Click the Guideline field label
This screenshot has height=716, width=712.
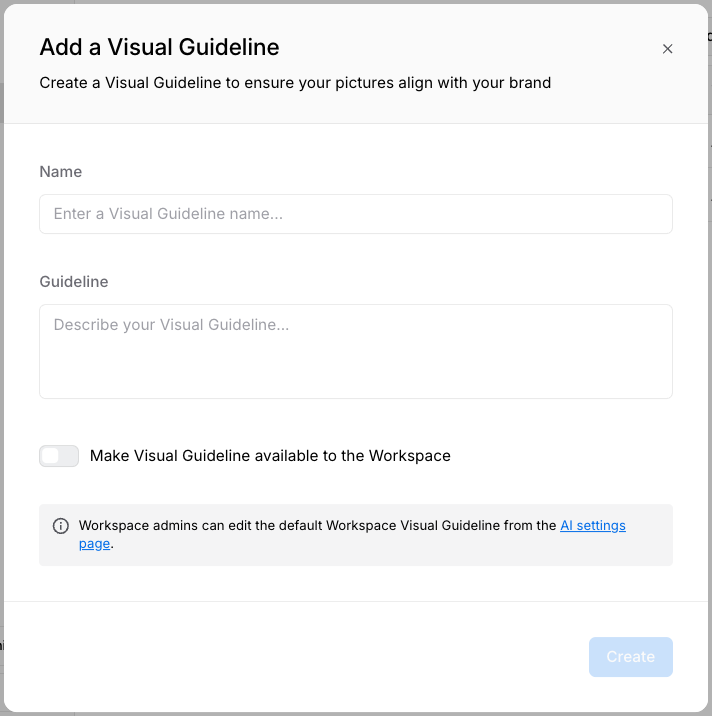coord(74,282)
